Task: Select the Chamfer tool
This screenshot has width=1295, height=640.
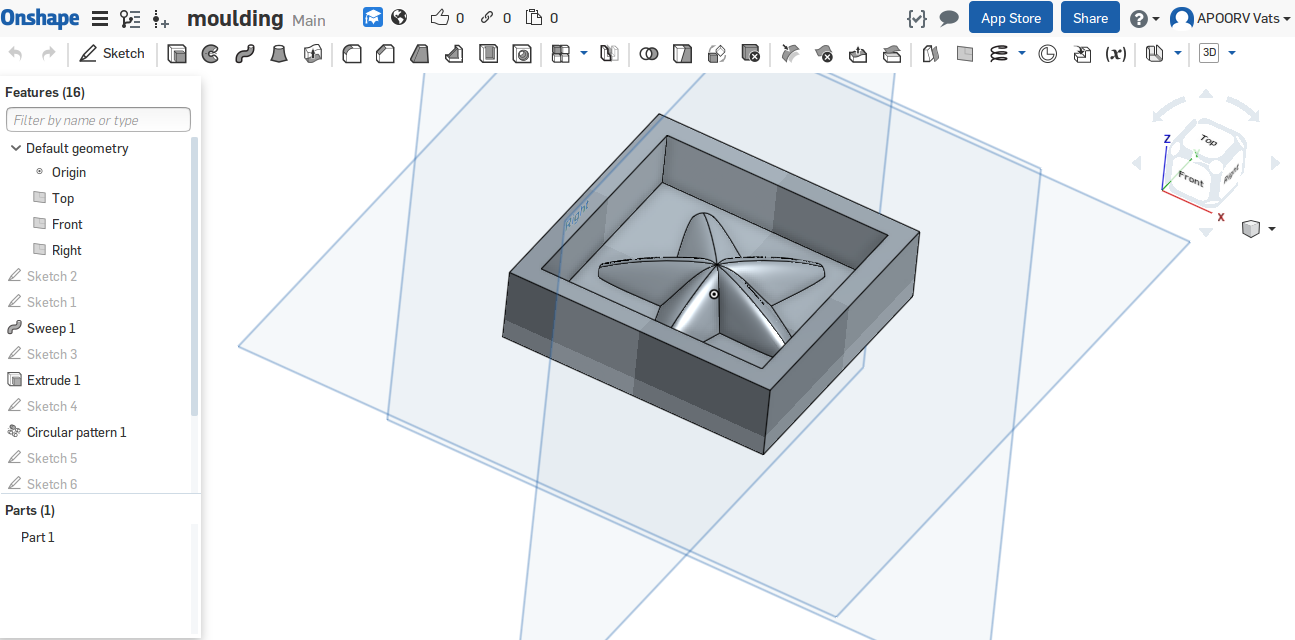Action: tap(385, 54)
